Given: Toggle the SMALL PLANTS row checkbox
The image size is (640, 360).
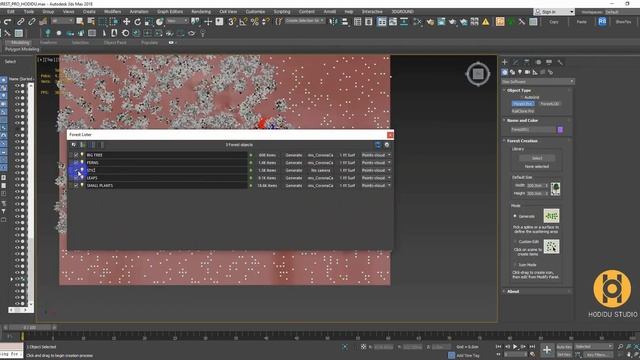Looking at the screenshot, I should click(x=76, y=185).
